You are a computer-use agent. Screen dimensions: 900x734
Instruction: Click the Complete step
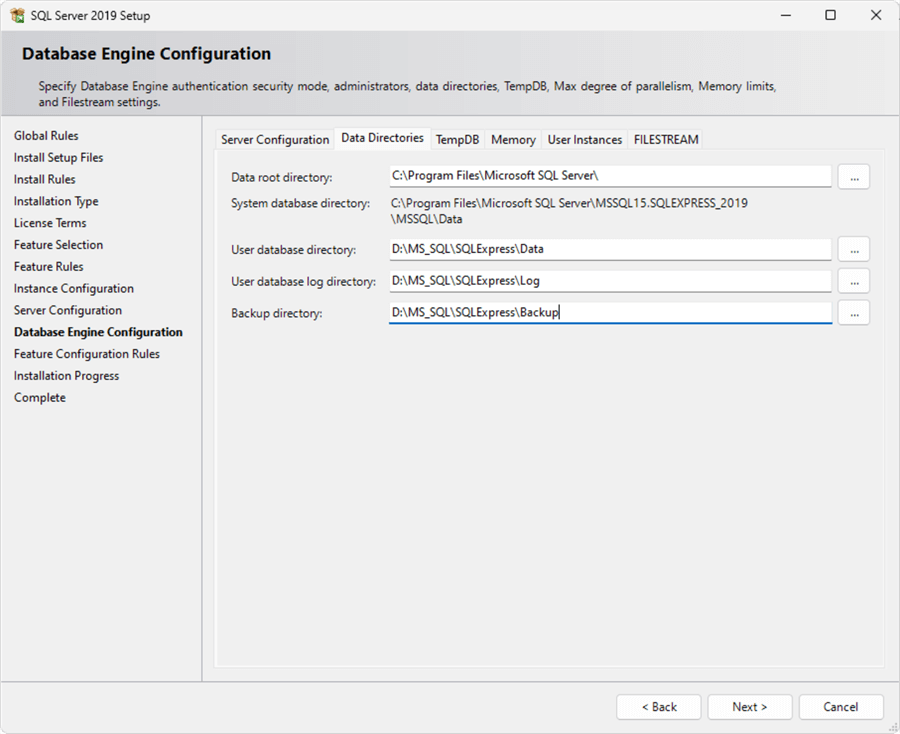coord(40,398)
